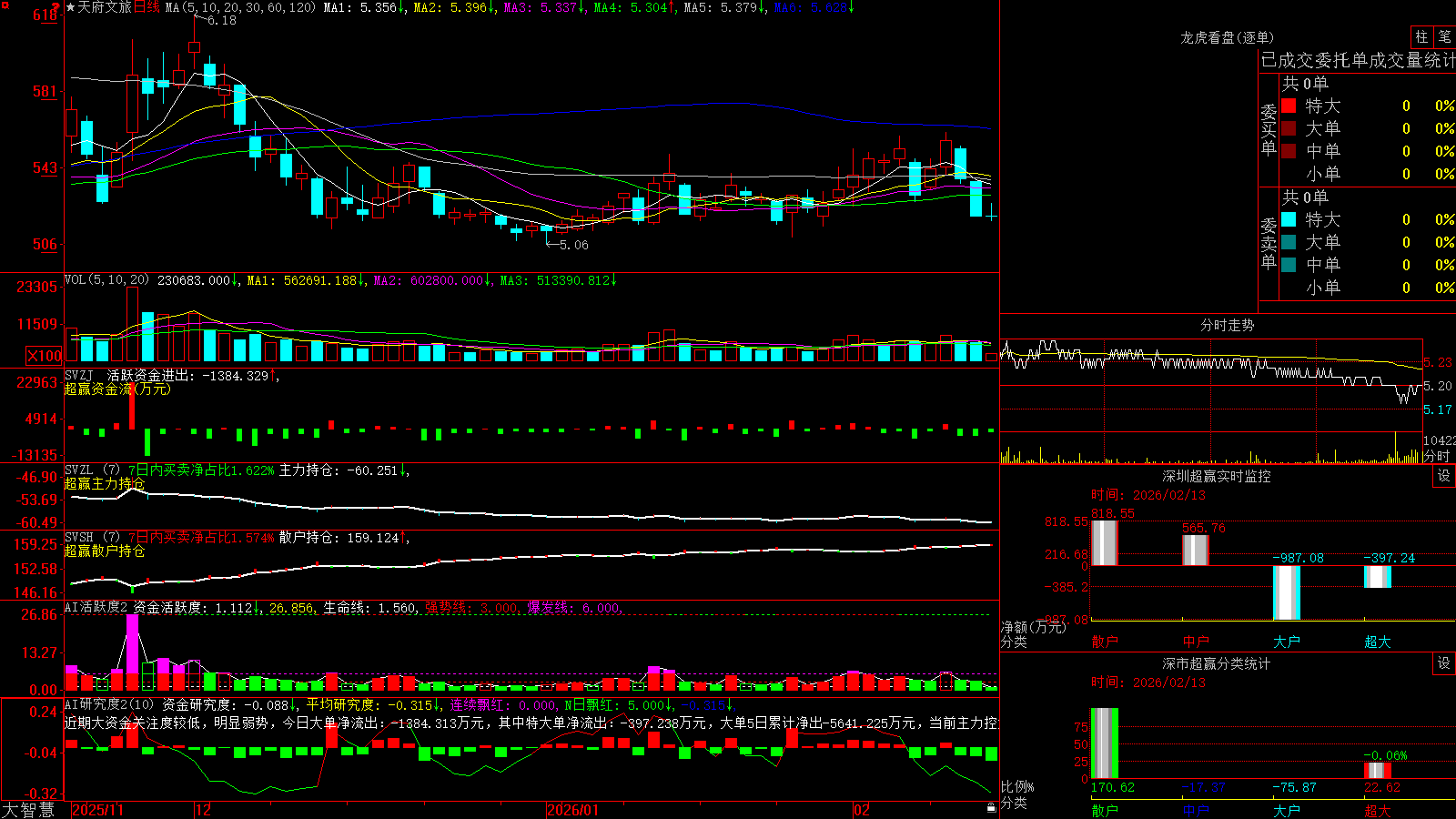Click the 超赢资金流(万元) label

pos(117,389)
